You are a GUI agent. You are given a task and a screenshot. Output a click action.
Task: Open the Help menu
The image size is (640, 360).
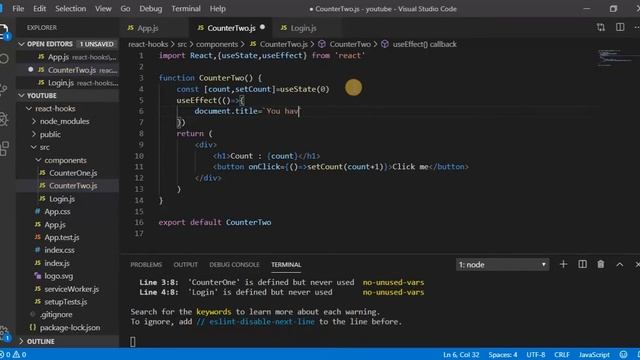218,9
